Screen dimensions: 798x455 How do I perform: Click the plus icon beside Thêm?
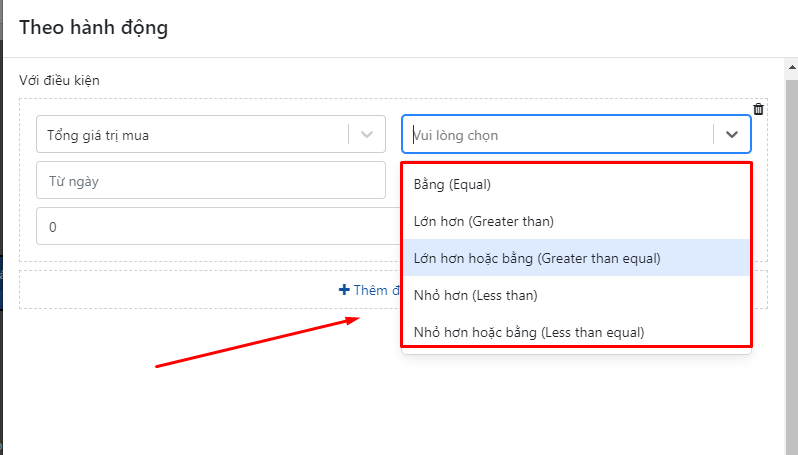point(344,290)
